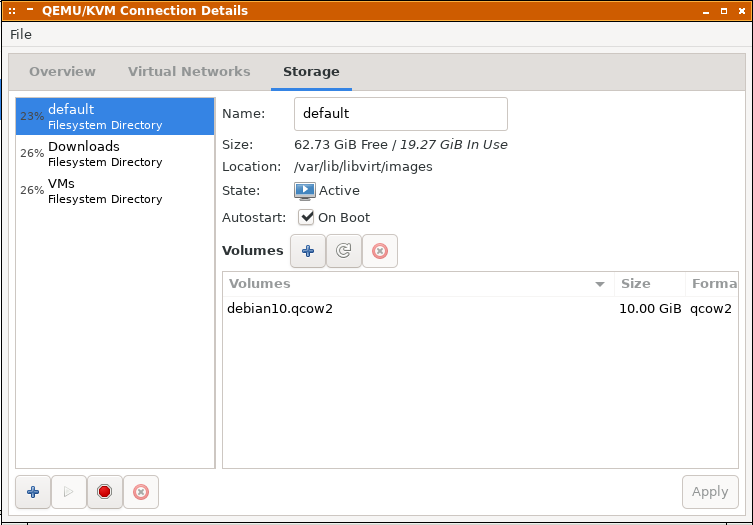The height and width of the screenshot is (525, 753).
Task: Open the File menu
Action: point(21,35)
